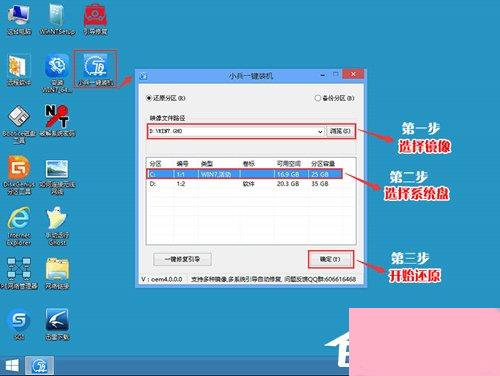Select the 备份分区 radio option
The image size is (500, 376).
(x=334, y=98)
